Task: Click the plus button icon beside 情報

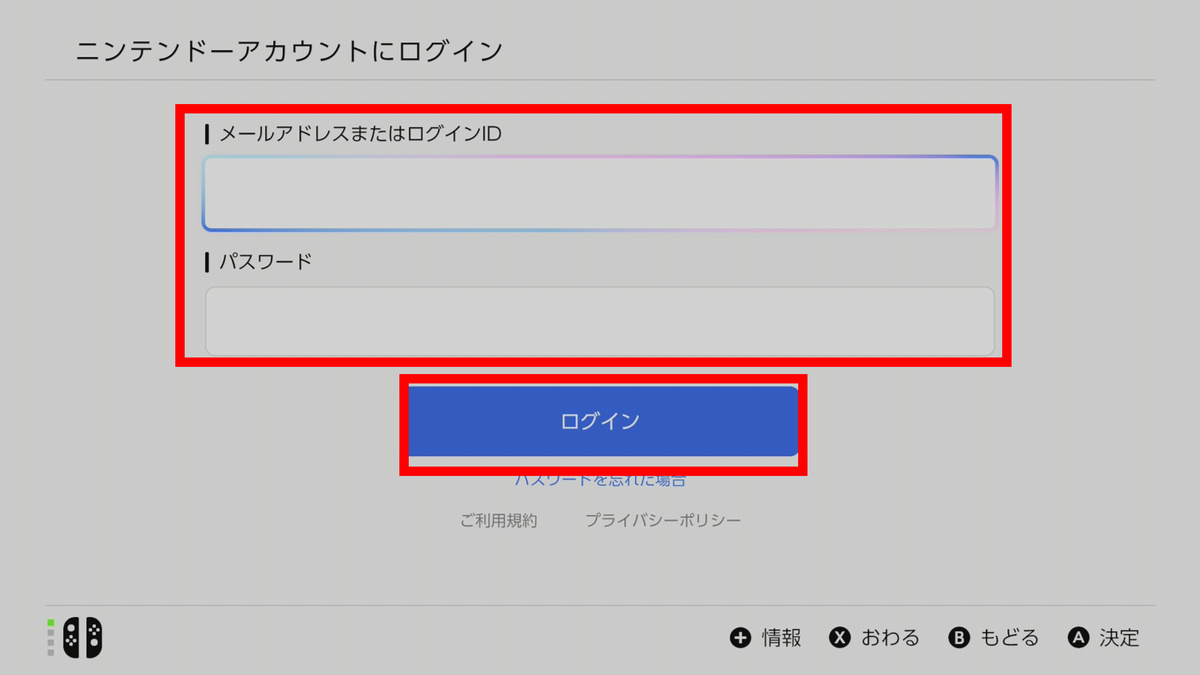Action: pos(740,638)
